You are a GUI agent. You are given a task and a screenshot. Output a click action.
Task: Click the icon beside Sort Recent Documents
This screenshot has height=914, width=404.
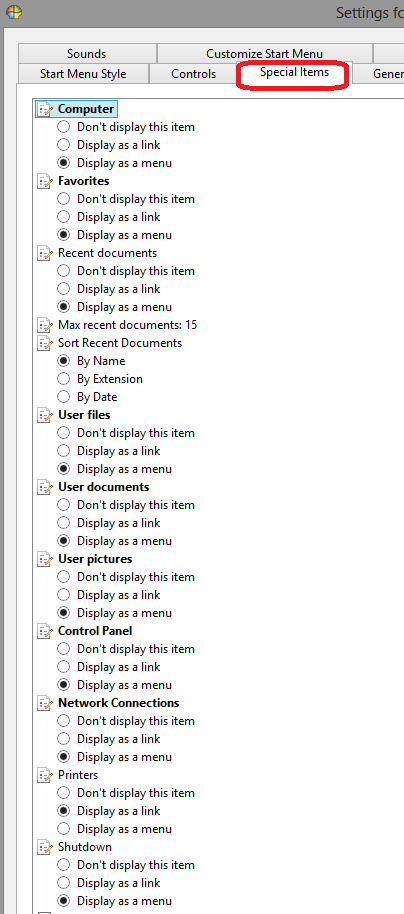(x=45, y=343)
